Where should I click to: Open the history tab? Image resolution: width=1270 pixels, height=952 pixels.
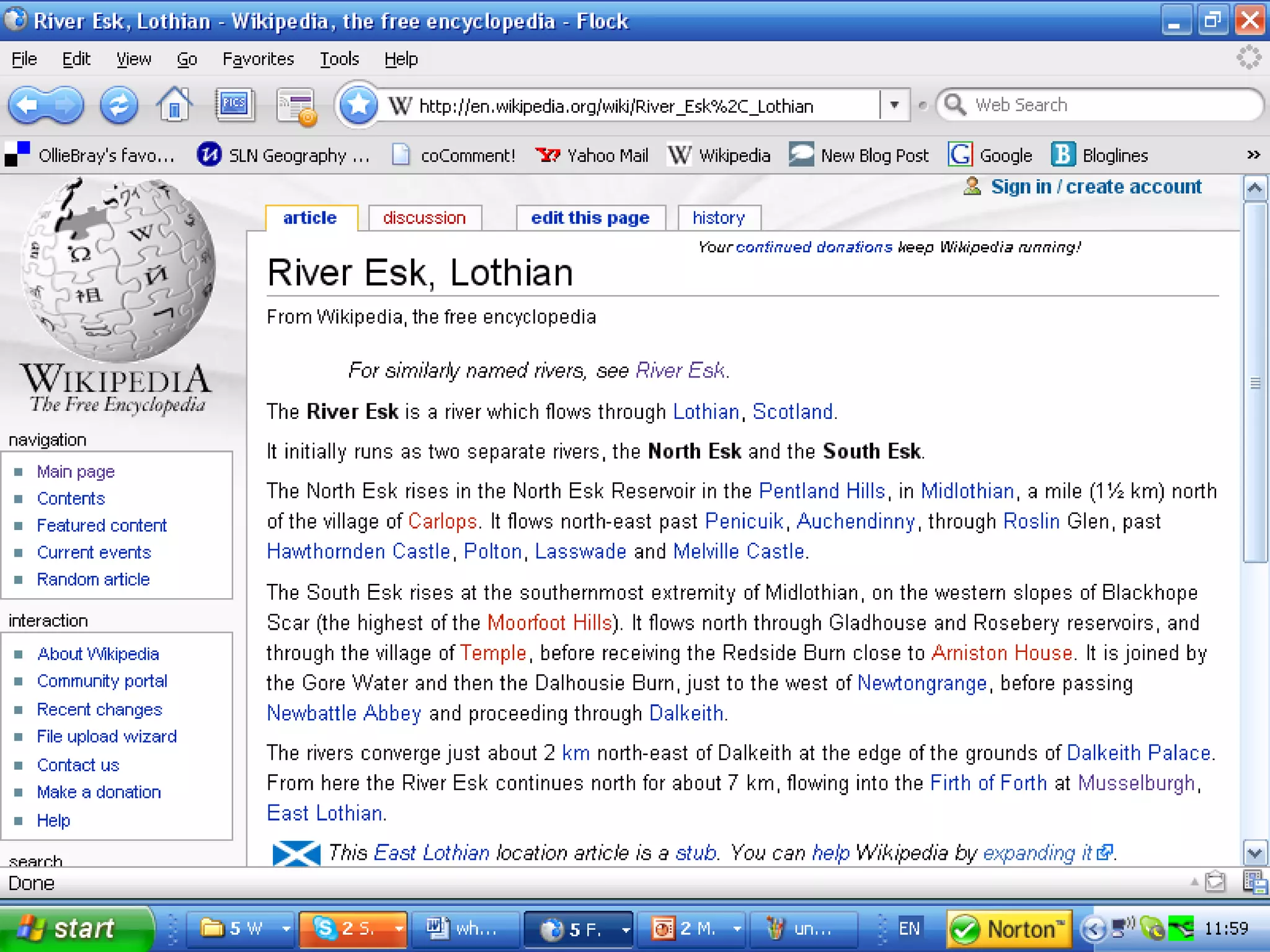[x=718, y=218]
